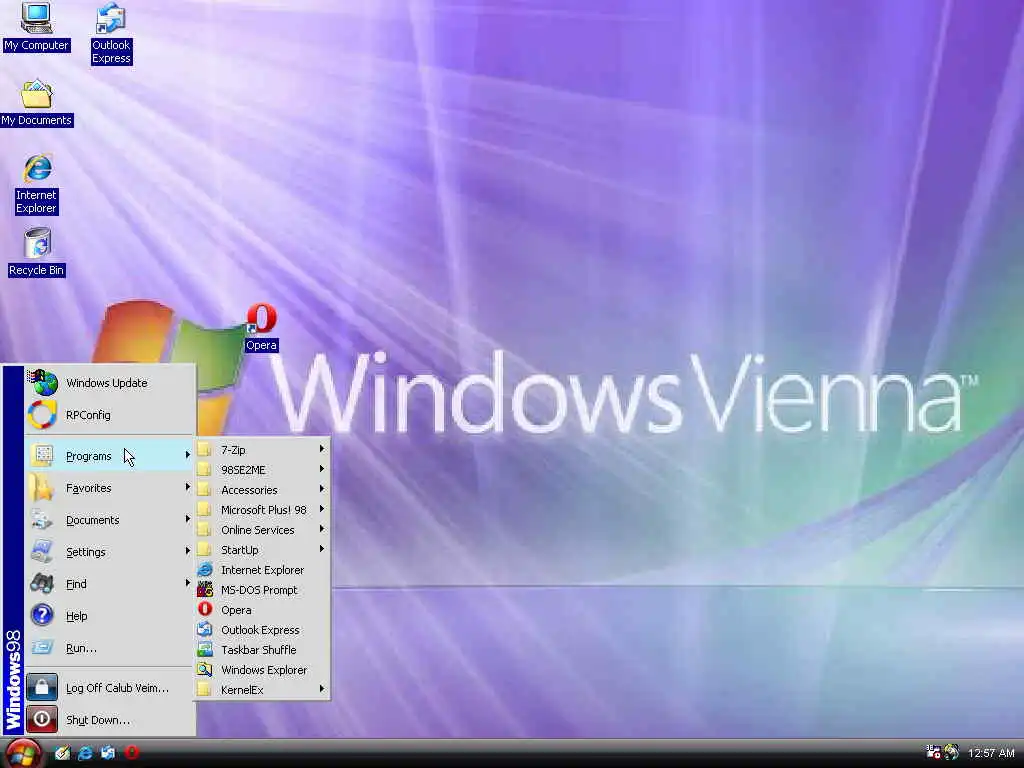Click the red Start orb button
The height and width of the screenshot is (768, 1024).
click(22, 753)
